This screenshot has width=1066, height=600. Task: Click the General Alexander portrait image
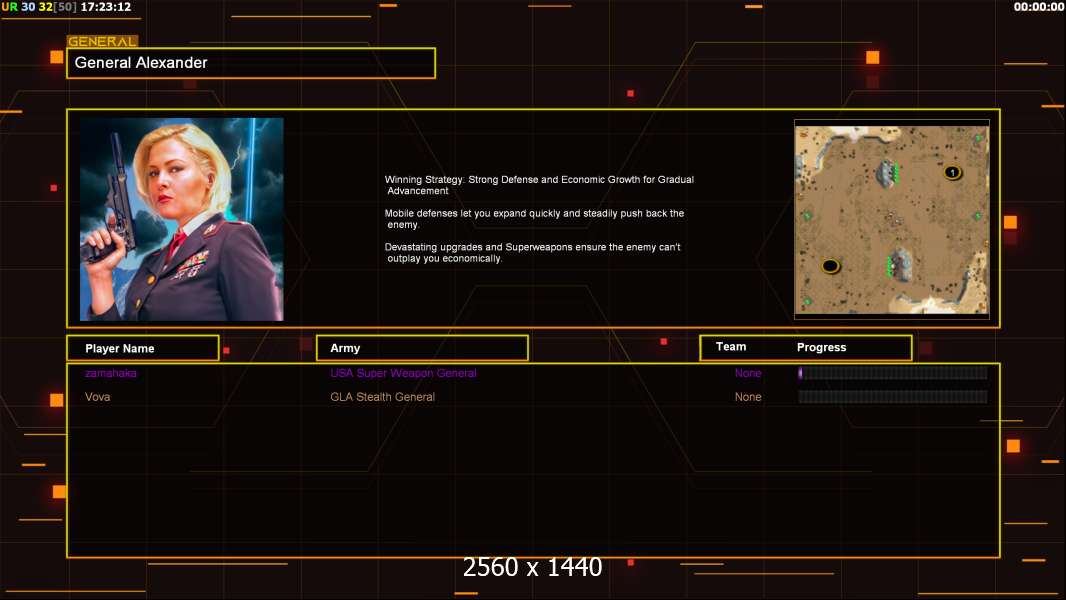tap(182, 219)
